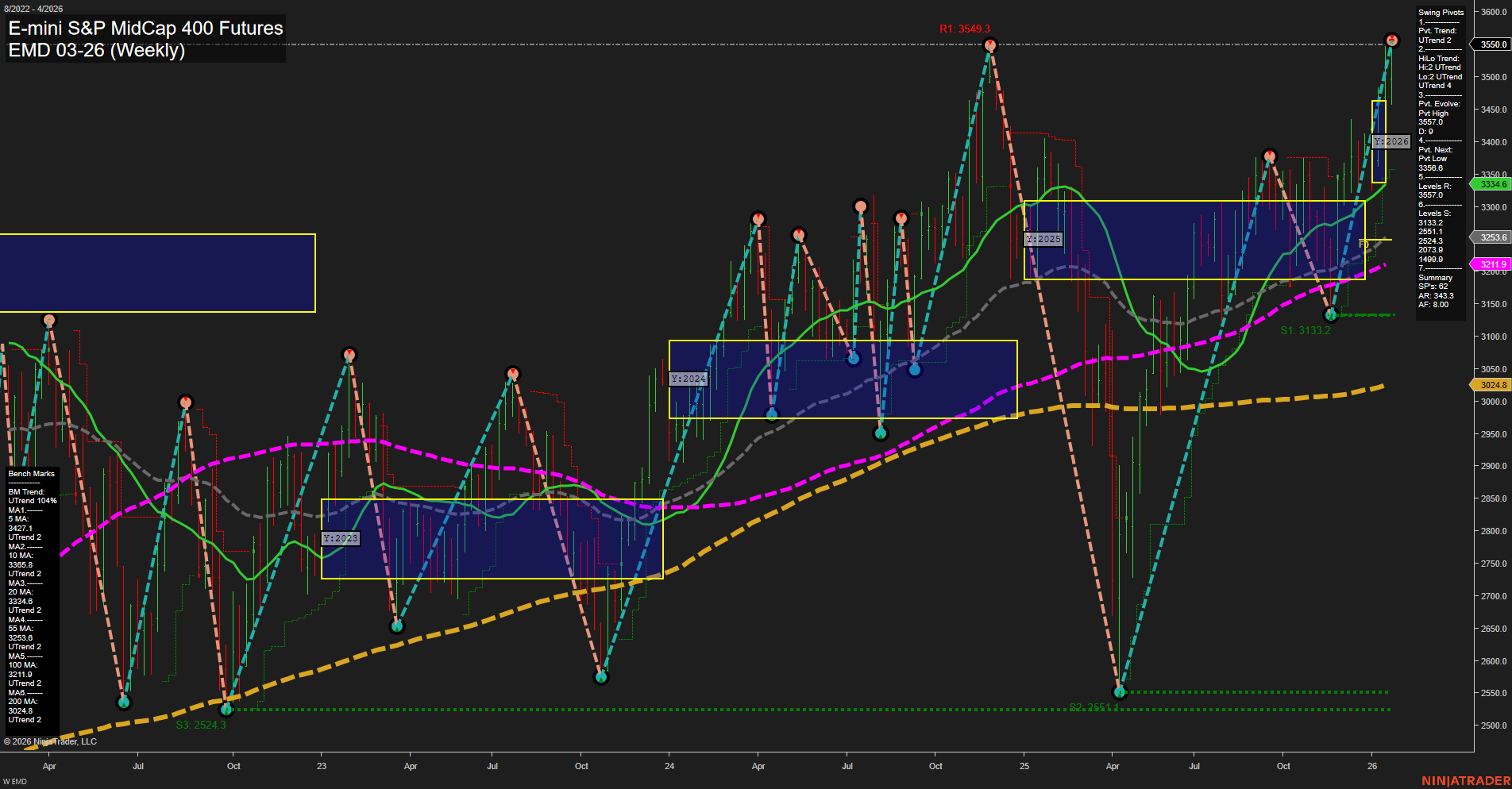The image size is (1512, 789).
Task: Select the magenta 3211.9 price marker on axis
Action: pos(1491,263)
